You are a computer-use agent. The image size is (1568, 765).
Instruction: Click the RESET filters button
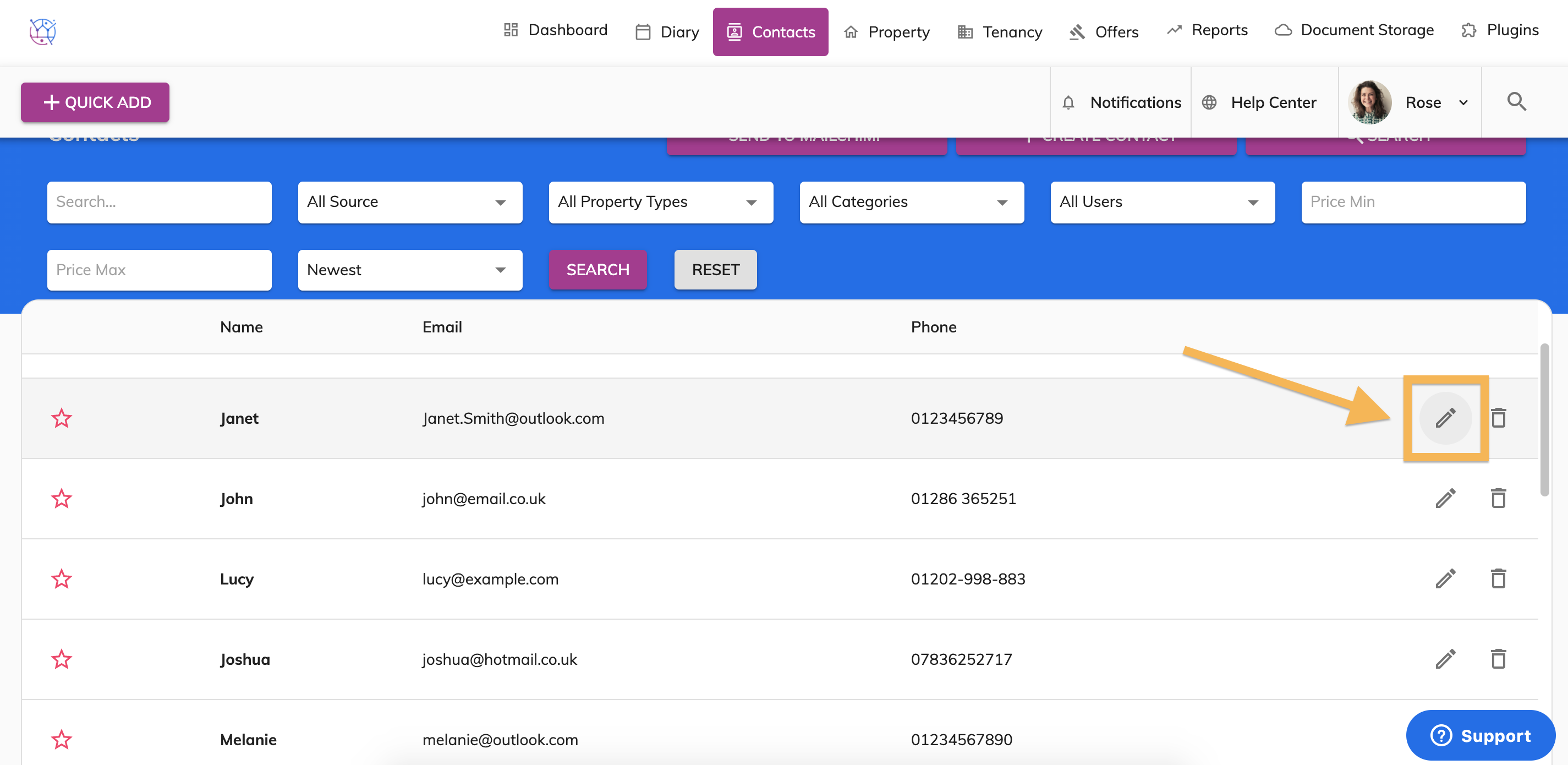(715, 270)
